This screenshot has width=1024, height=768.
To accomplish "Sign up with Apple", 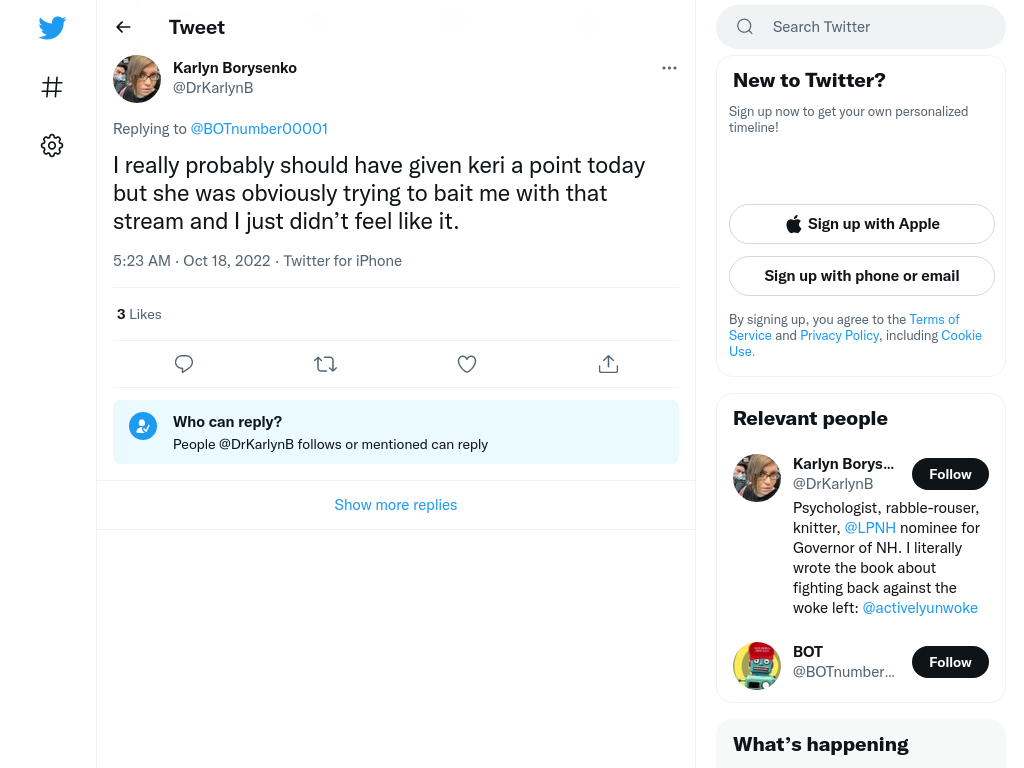I will point(862,224).
